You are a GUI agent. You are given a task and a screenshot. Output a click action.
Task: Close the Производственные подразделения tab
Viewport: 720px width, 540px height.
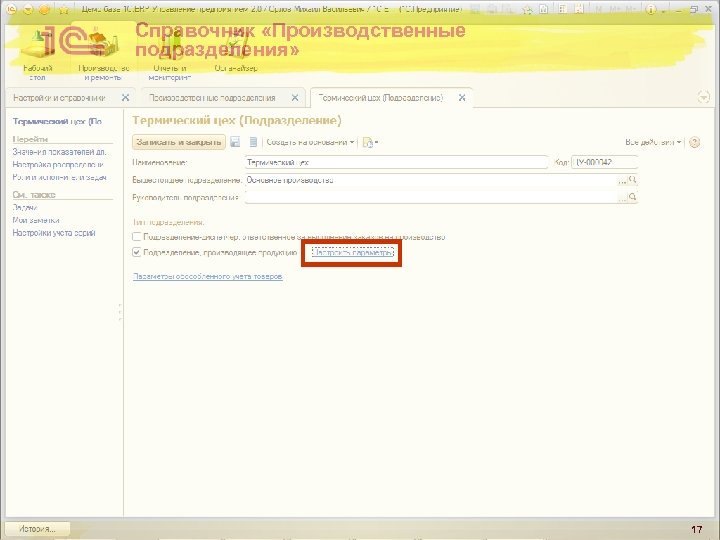[x=295, y=98]
